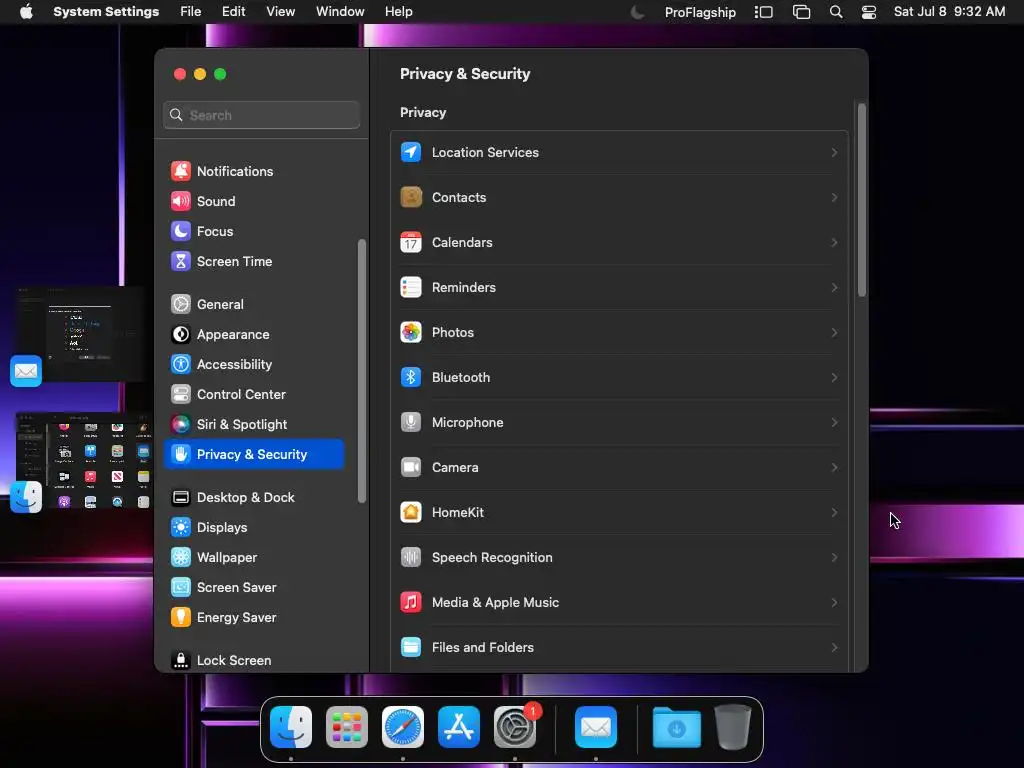Open Lock Screen settings
The height and width of the screenshot is (768, 1024).
click(x=254, y=660)
